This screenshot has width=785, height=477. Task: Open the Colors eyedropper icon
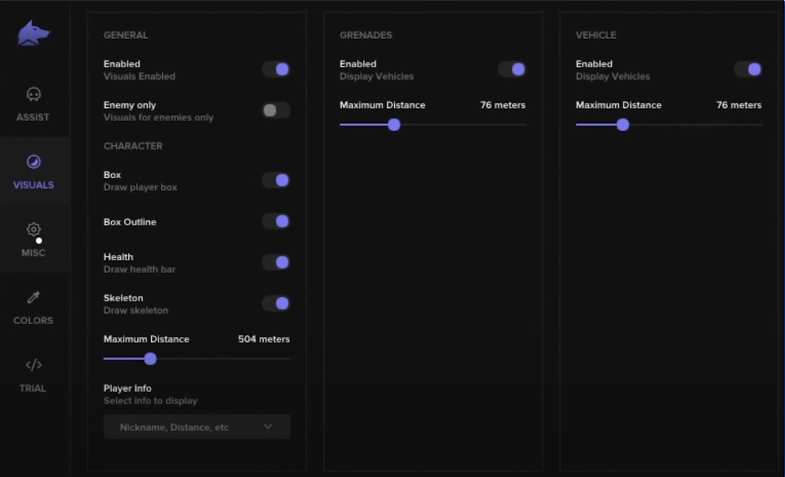coord(33,298)
